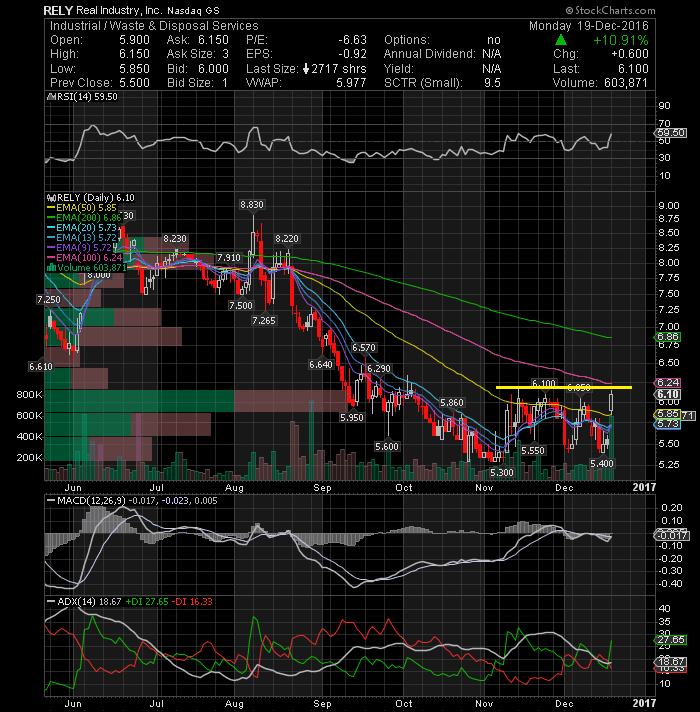
Task: Click the Nasdaq GS exchange label
Action: click(193, 10)
